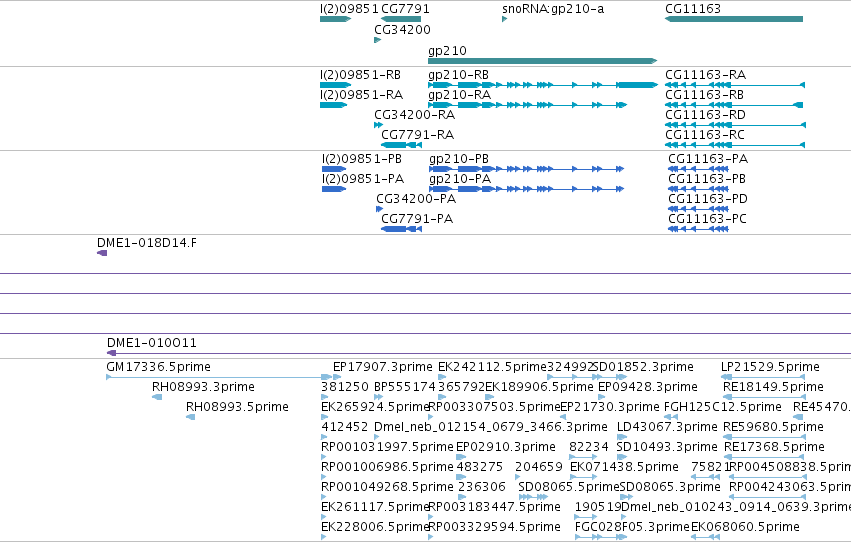Click the l(2)09851-PB protein
851x542 pixels.
[334, 169]
